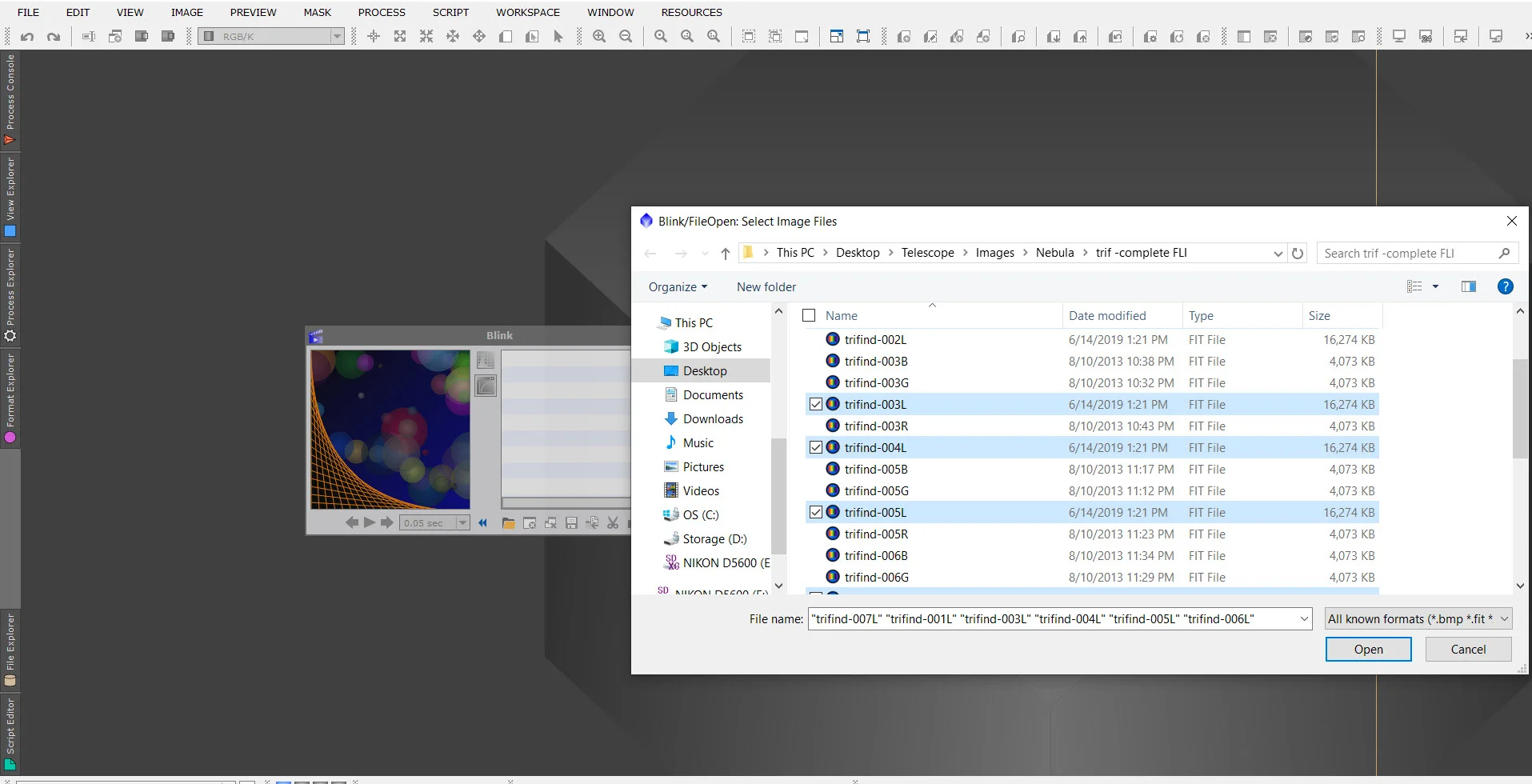
Task: Open the Script Editor side tab
Action: pyautogui.click(x=10, y=734)
